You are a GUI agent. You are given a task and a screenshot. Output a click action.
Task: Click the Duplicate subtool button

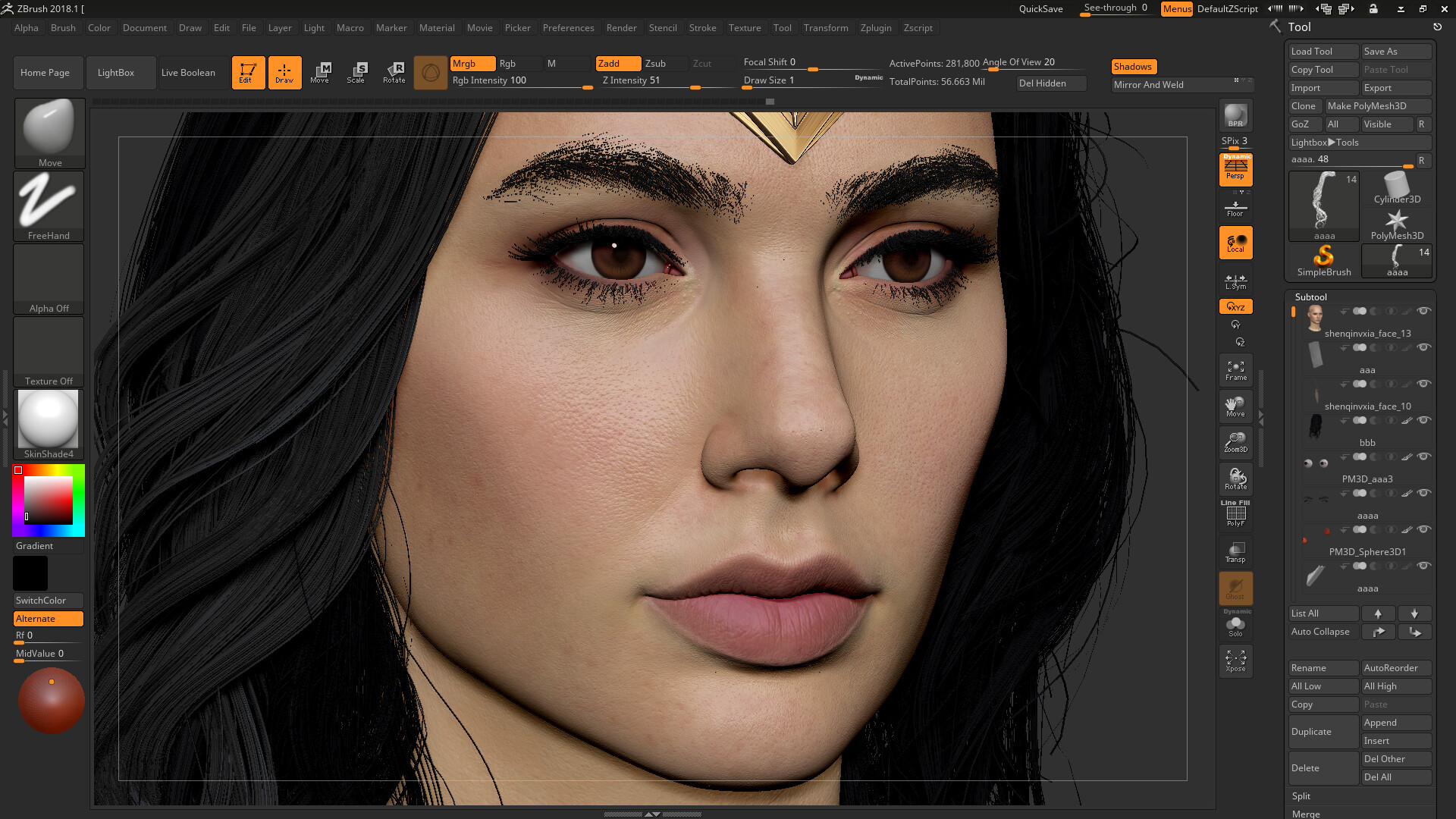point(1323,732)
